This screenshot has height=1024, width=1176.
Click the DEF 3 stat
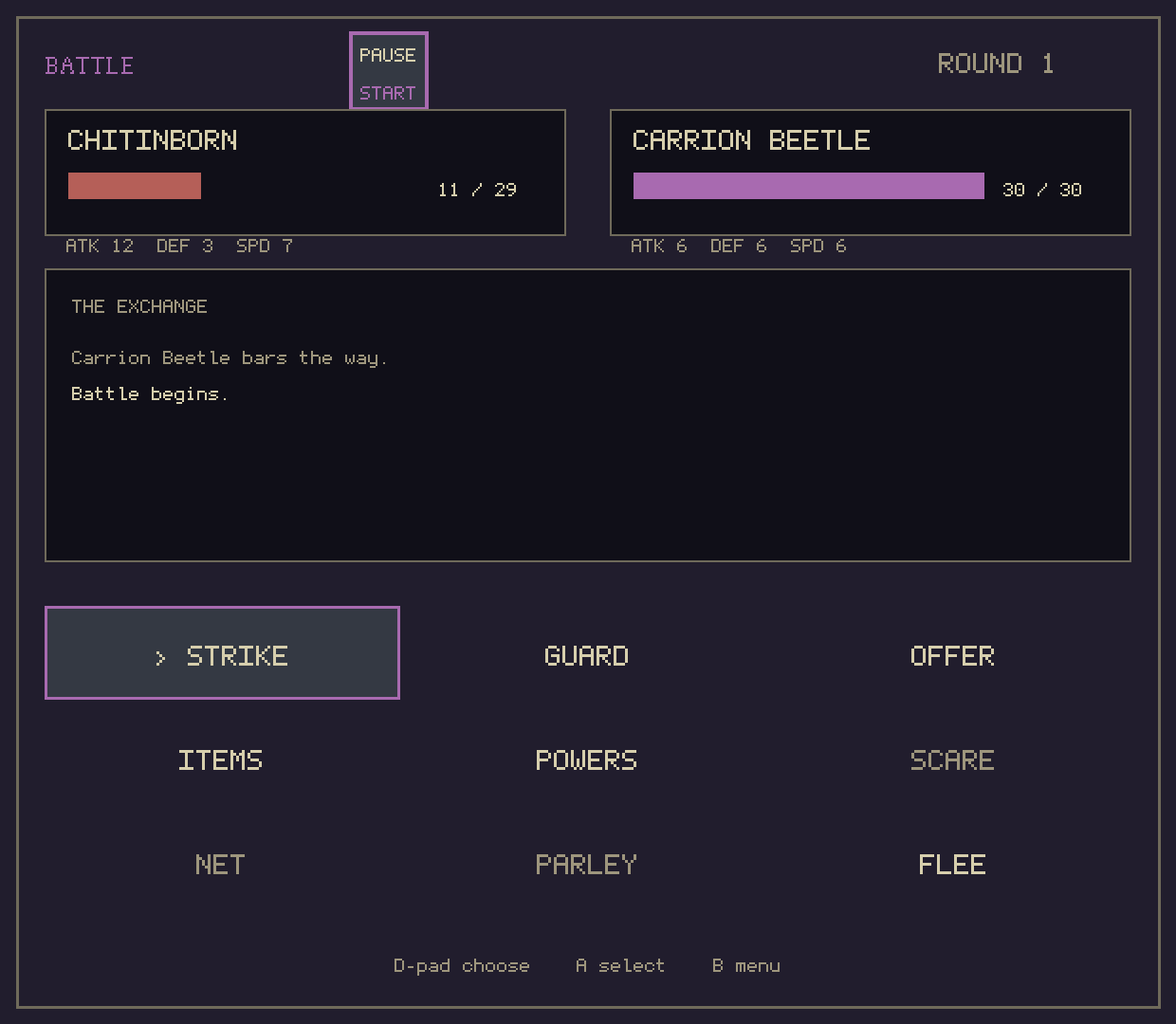pos(185,246)
